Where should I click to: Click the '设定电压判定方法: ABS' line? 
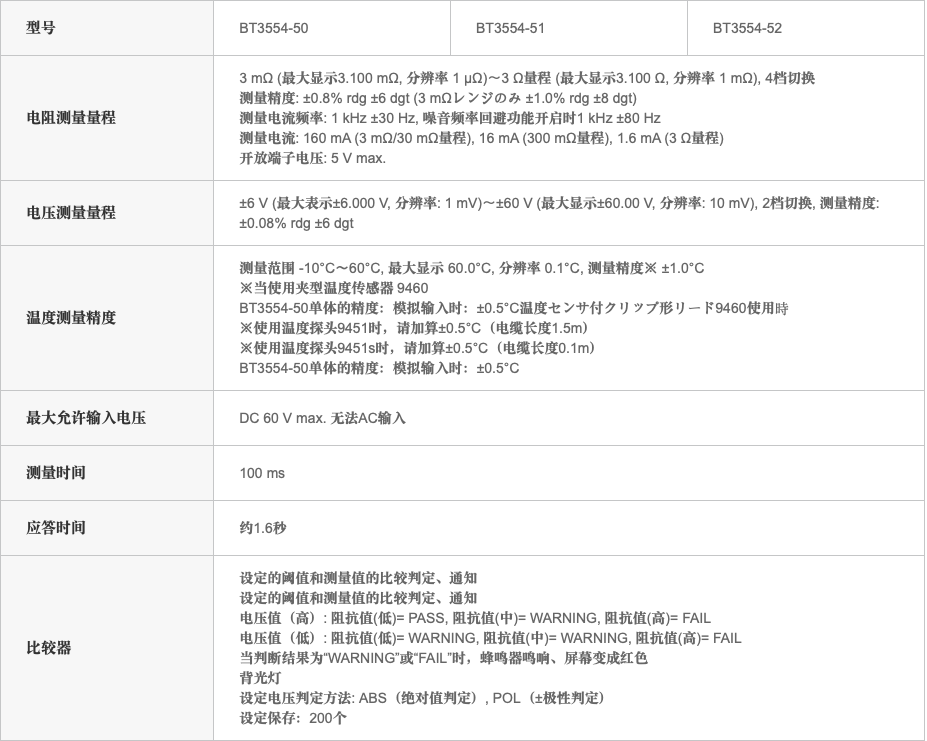point(424,698)
